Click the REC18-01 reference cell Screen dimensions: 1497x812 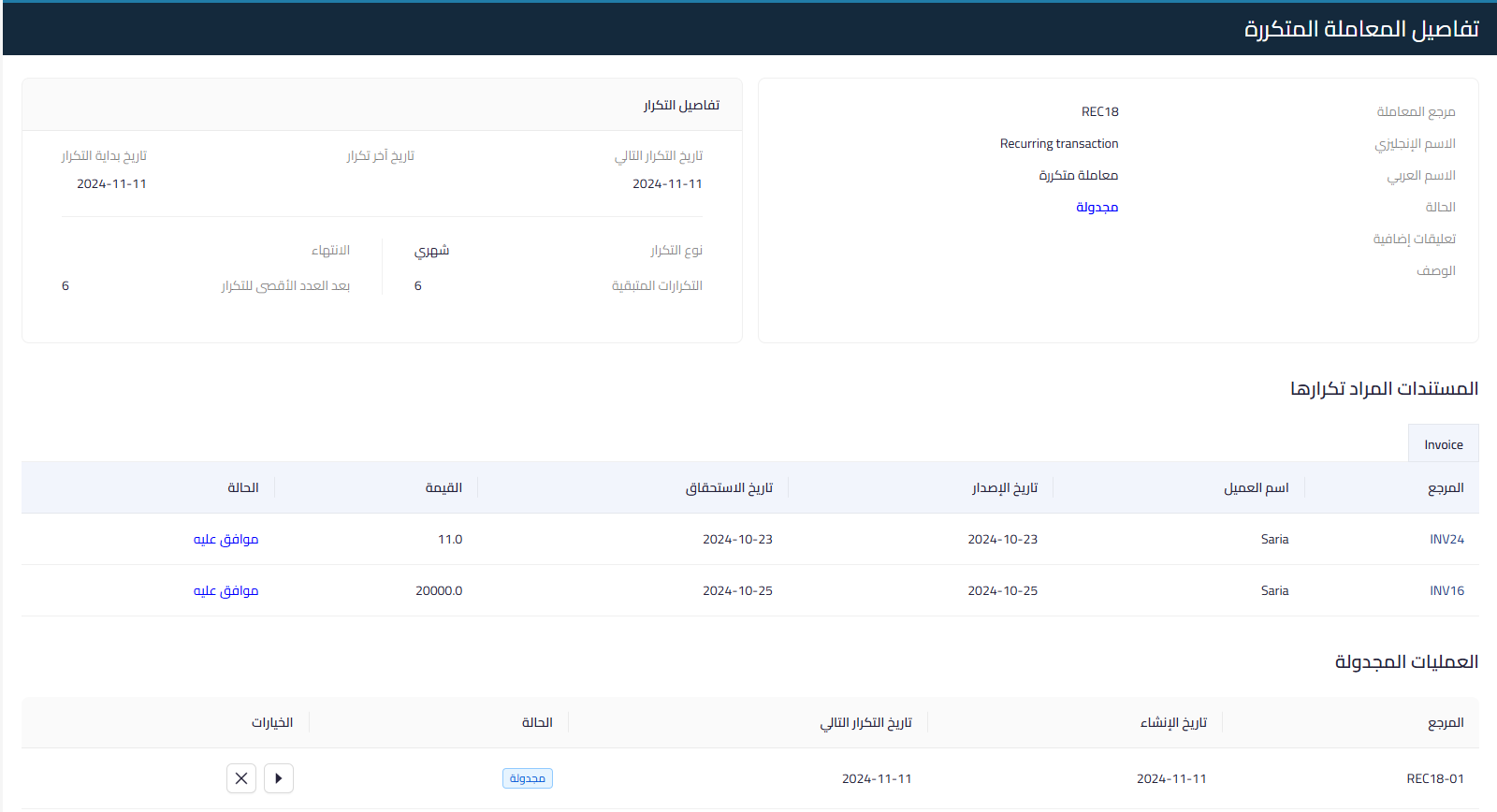[x=1435, y=778]
